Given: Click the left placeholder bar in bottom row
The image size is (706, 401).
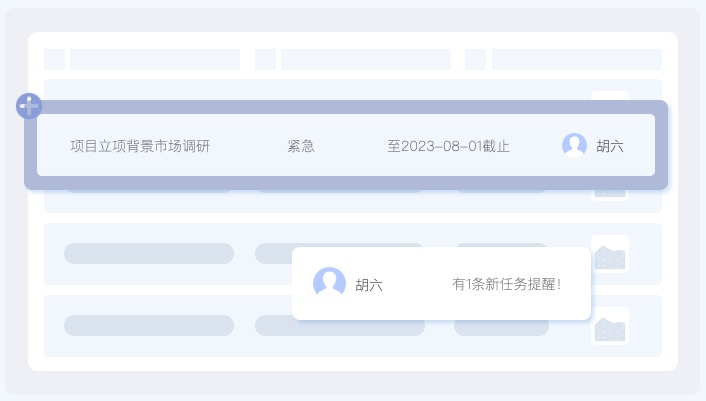Looking at the screenshot, I should [149, 326].
